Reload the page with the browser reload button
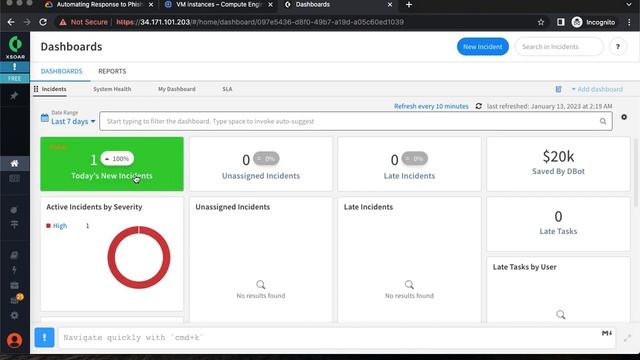 43,22
